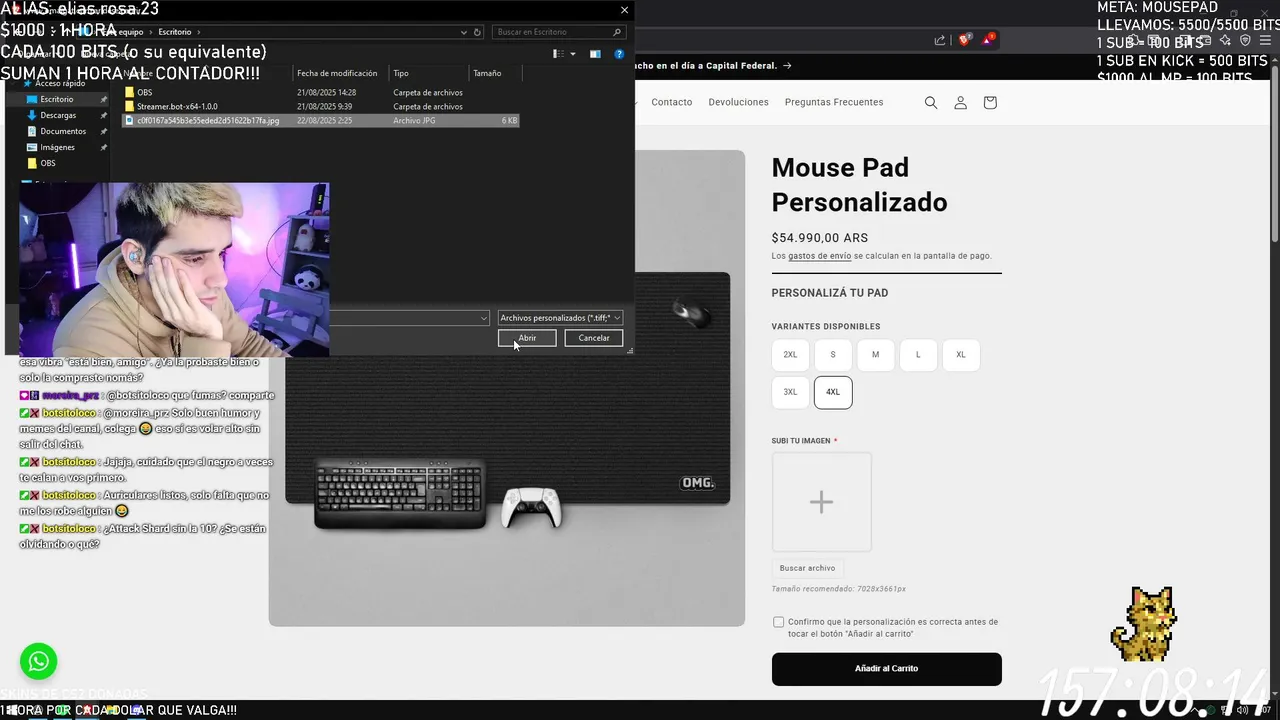1280x720 pixels.
Task: Click Añadir al Carrito button
Action: click(x=887, y=668)
